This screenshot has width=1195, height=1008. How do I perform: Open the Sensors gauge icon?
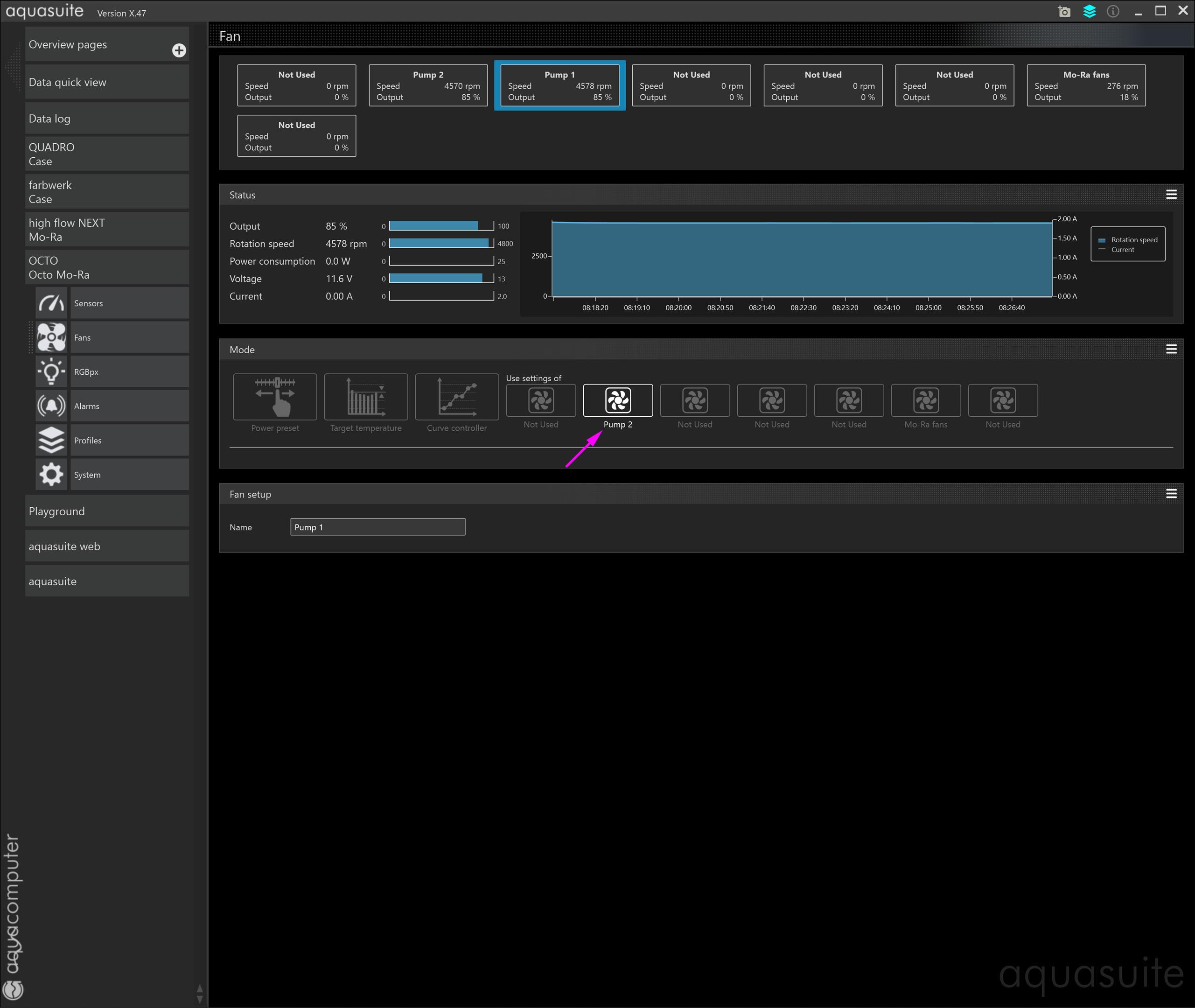tap(51, 303)
